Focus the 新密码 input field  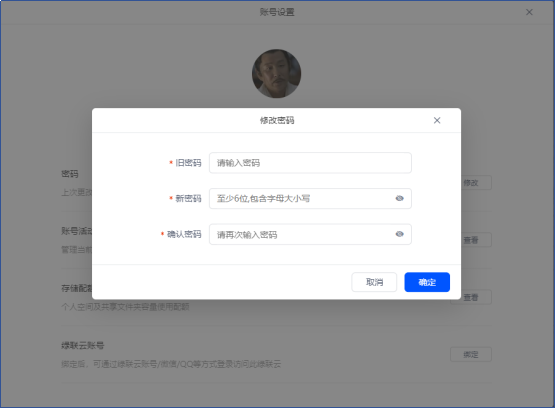click(310, 199)
